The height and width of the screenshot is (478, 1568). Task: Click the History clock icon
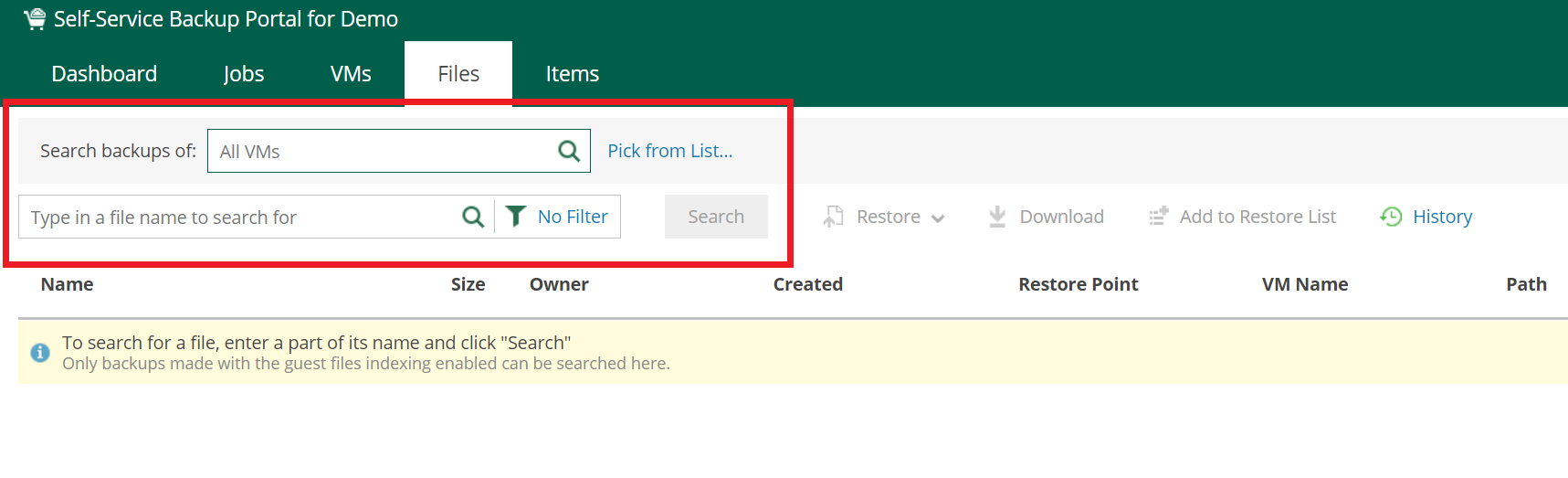coord(1391,217)
